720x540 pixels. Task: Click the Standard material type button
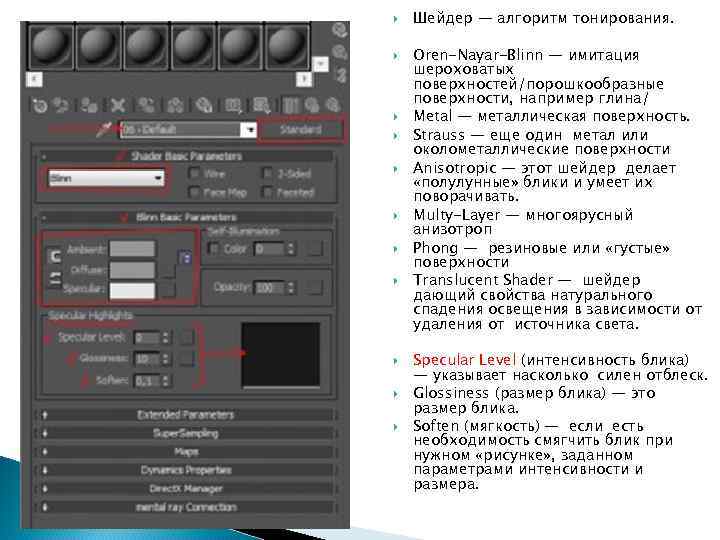coord(300,130)
